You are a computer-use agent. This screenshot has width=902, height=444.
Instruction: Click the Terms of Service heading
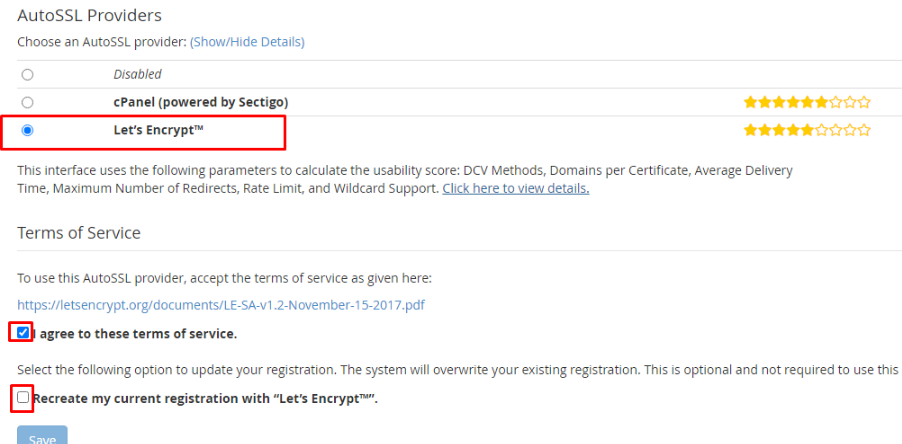(79, 233)
